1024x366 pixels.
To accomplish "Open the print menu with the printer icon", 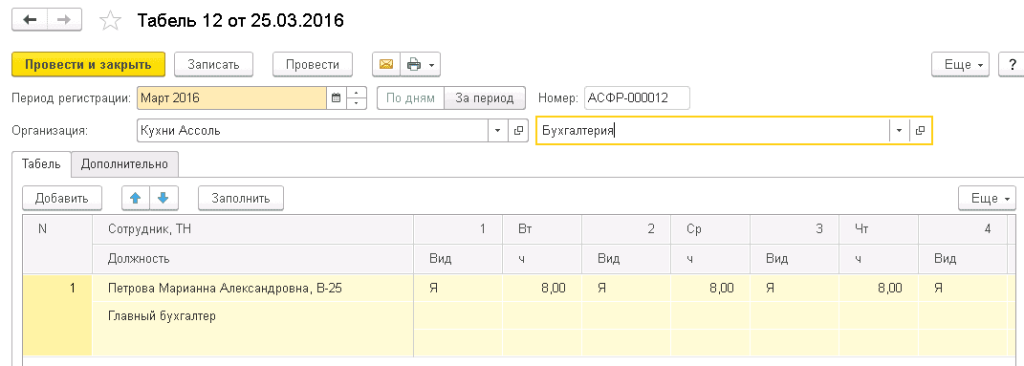I will (x=421, y=65).
